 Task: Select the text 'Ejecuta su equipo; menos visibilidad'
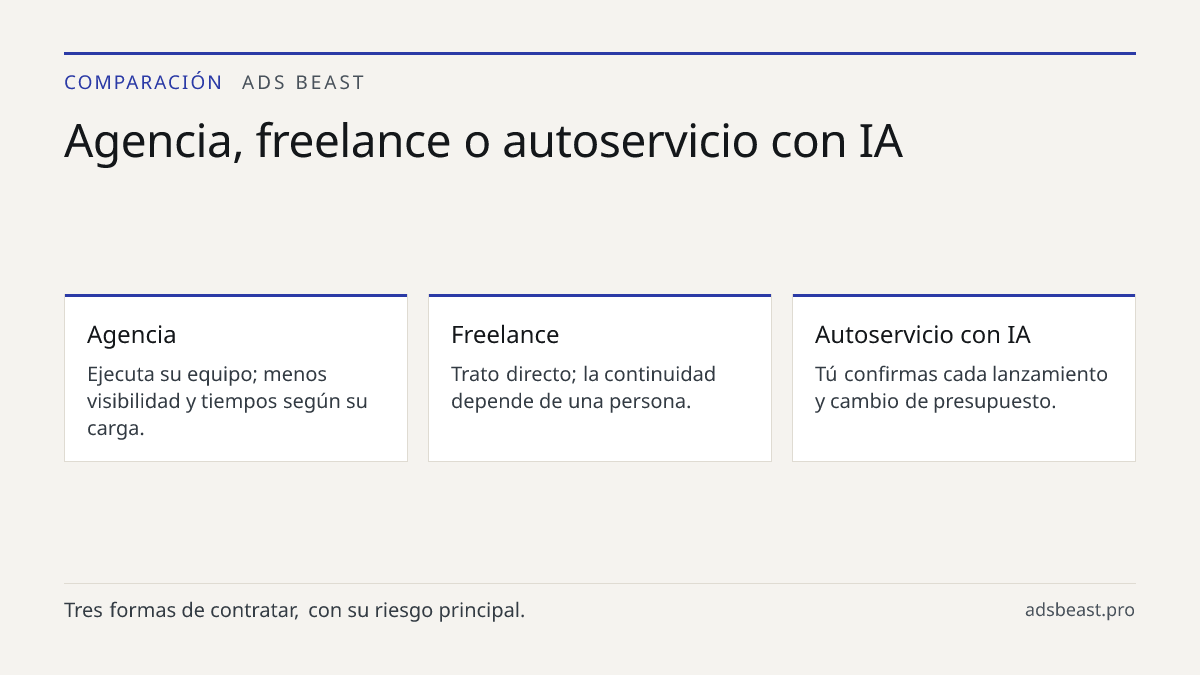(207, 387)
